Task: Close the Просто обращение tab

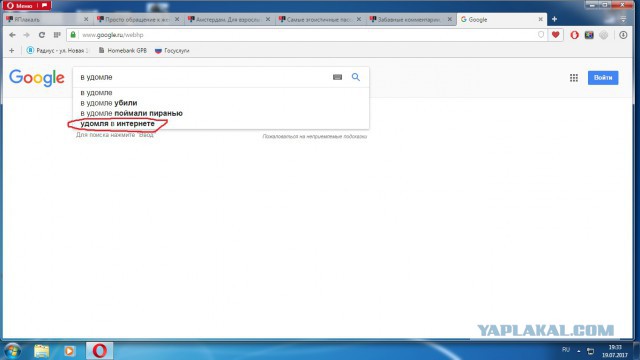Action: pos(177,19)
